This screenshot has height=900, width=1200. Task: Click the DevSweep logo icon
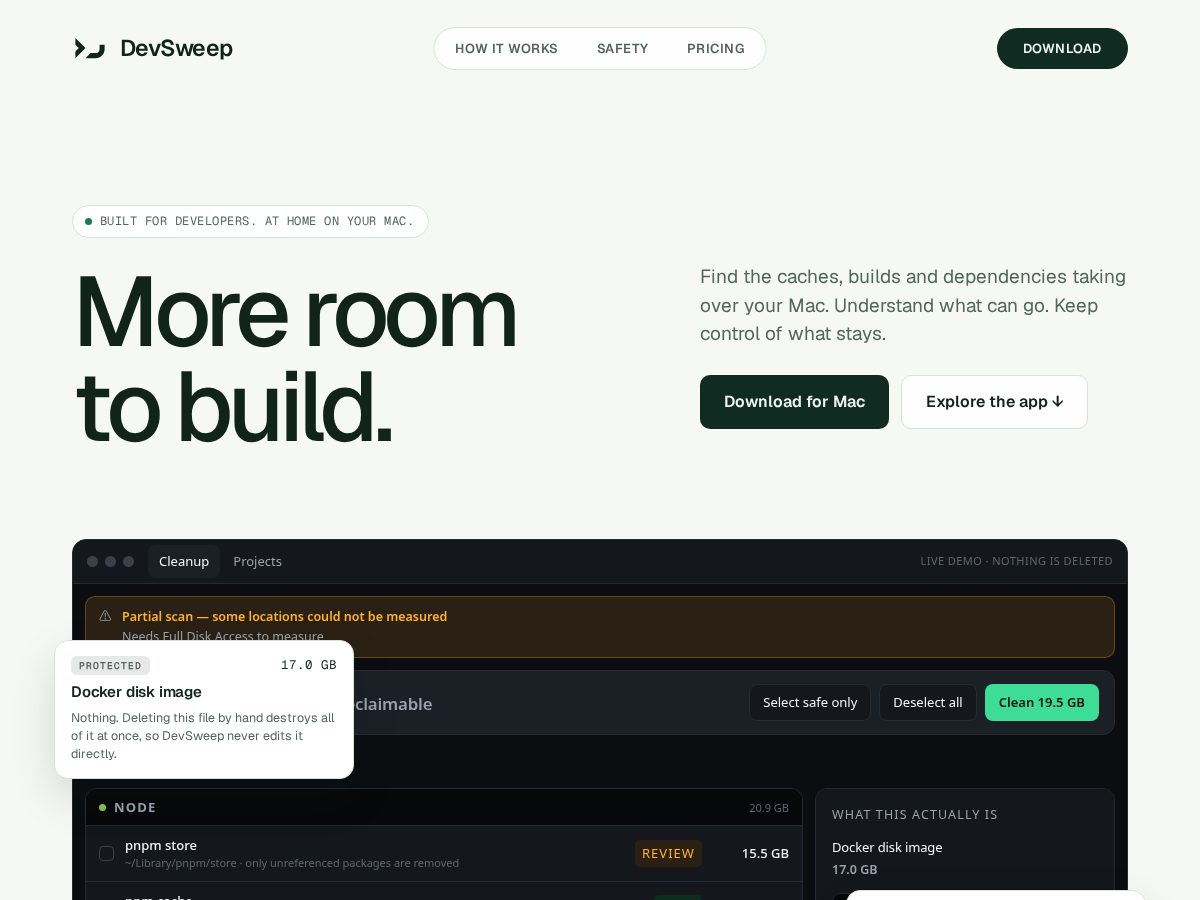[89, 48]
